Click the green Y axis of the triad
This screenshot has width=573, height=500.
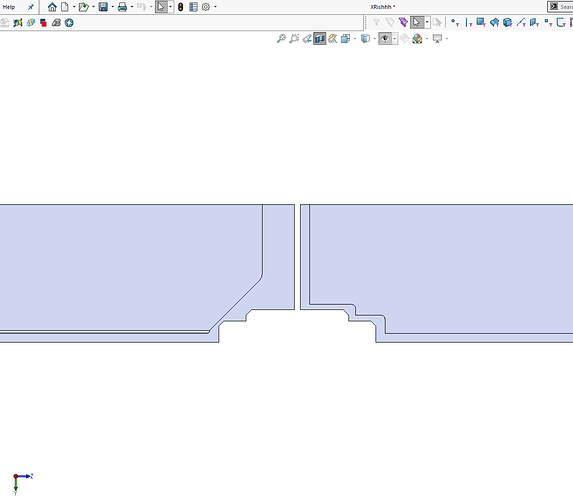pos(16,485)
